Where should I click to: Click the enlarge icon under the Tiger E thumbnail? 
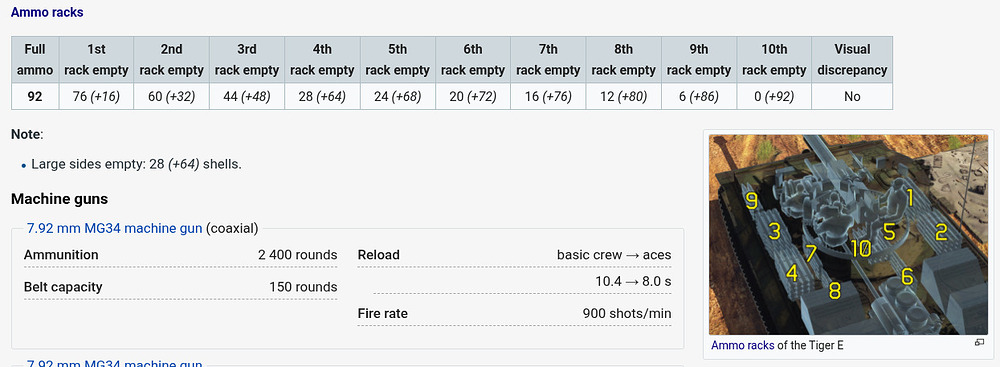(x=980, y=343)
